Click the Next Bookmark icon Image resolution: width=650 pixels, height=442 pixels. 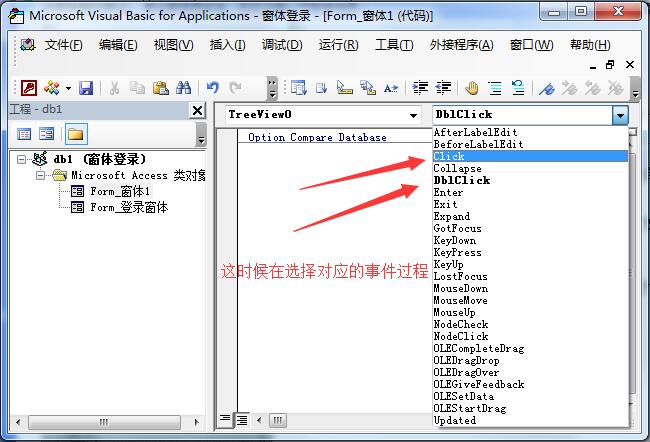click(570, 88)
